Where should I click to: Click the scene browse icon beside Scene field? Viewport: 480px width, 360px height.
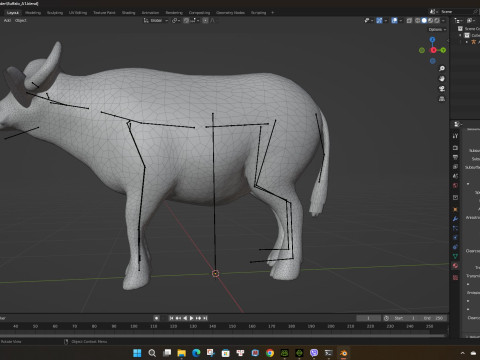coord(433,12)
